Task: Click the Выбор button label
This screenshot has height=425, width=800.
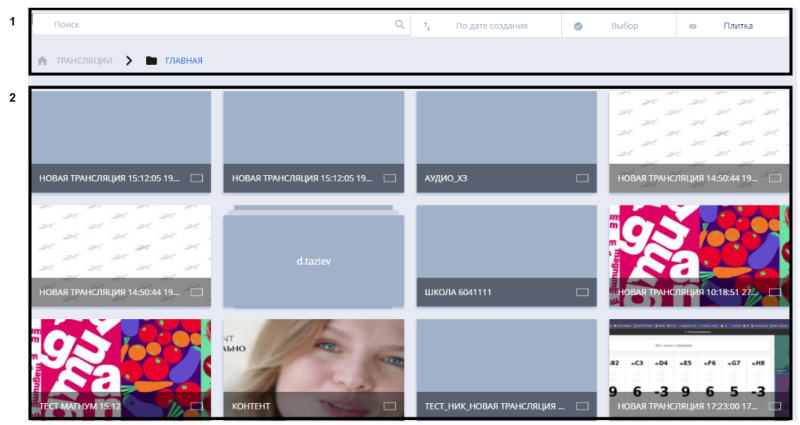Action: click(624, 26)
